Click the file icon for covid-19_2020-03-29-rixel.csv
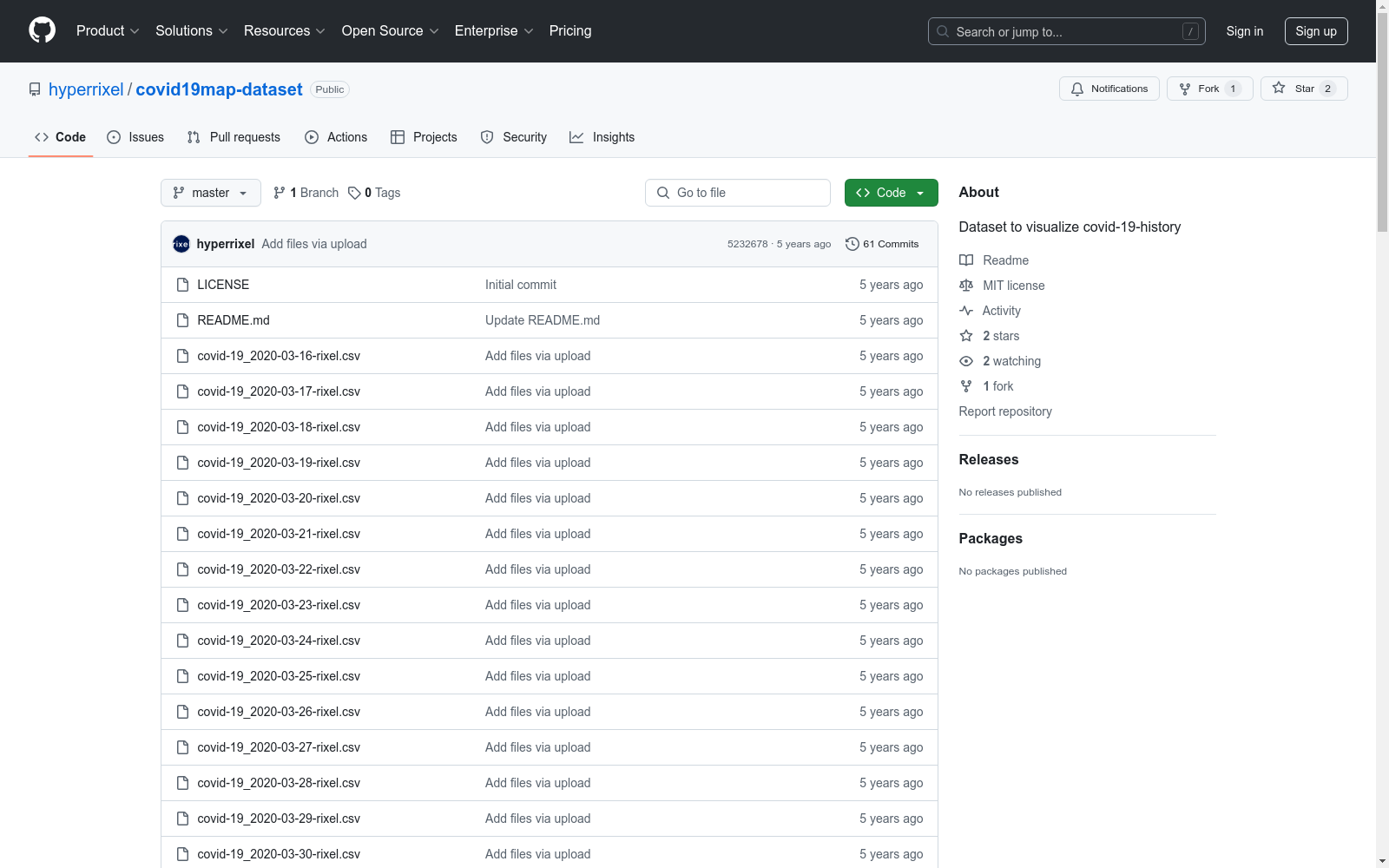 pyautogui.click(x=182, y=819)
